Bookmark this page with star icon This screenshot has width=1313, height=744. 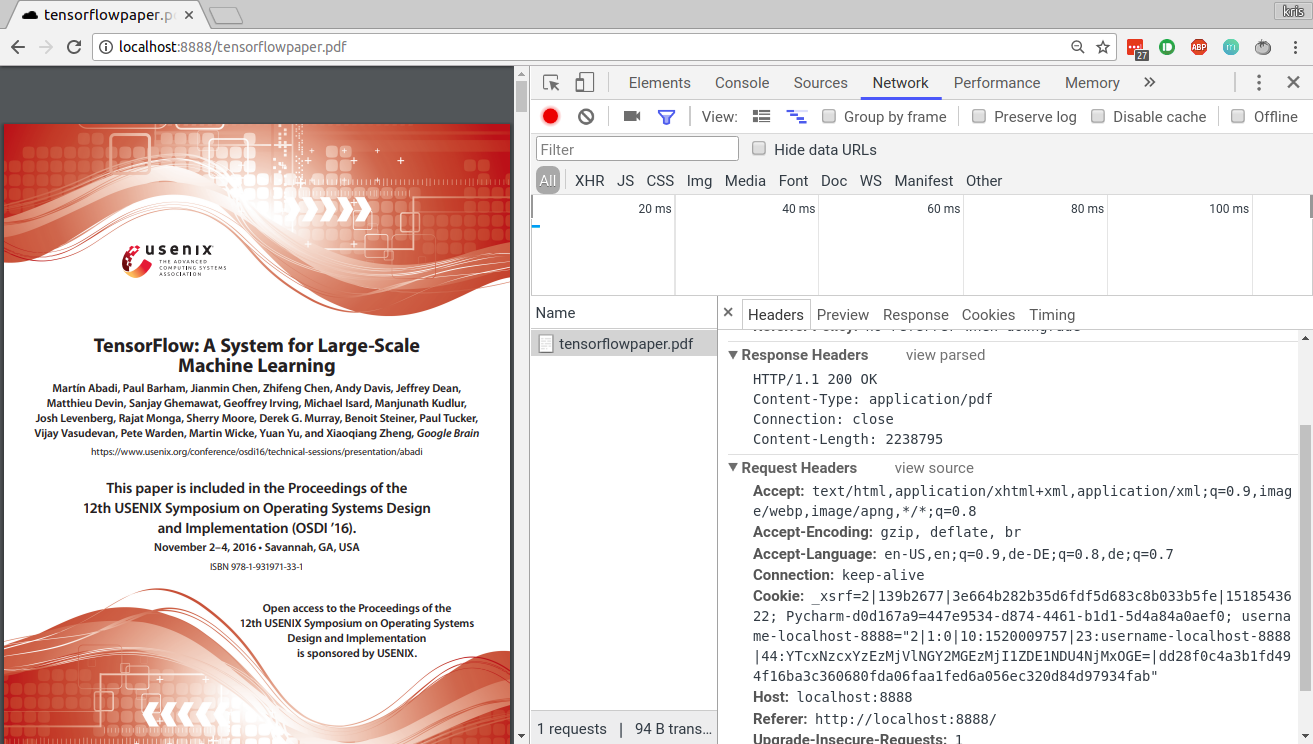[x=1103, y=47]
